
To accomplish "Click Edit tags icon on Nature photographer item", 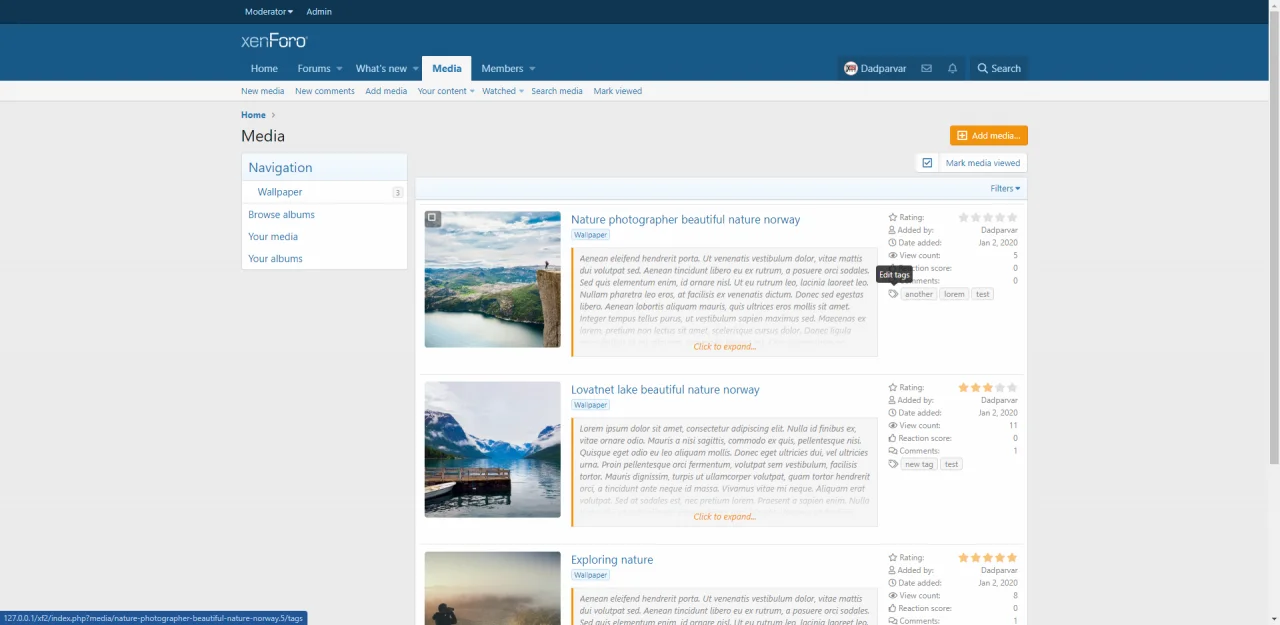I will tap(893, 294).
